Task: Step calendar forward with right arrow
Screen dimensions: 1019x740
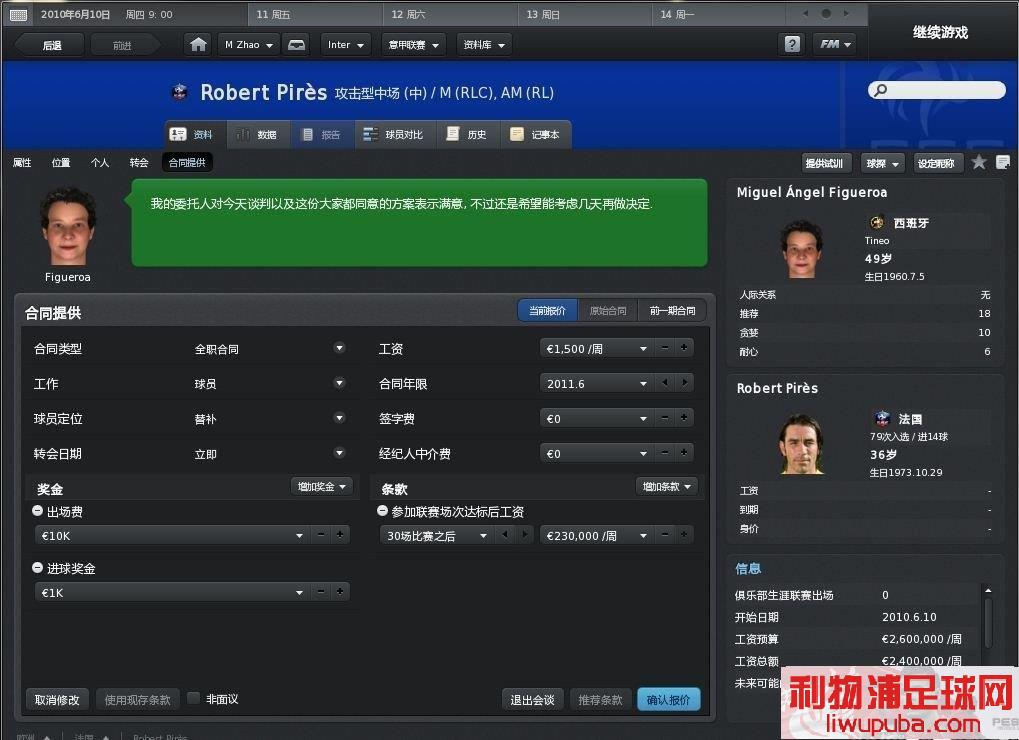Action: (846, 14)
